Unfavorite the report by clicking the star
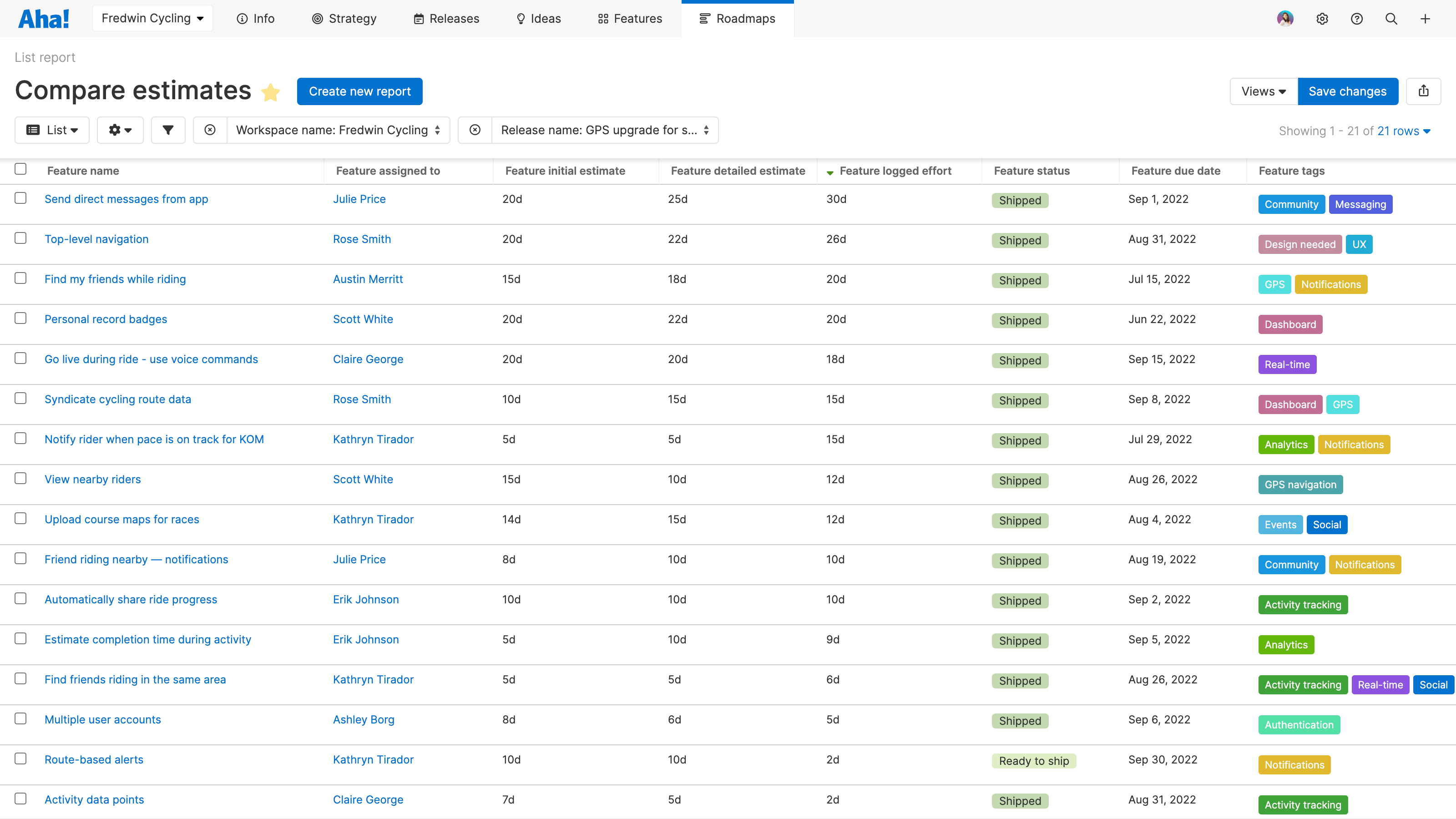The height and width of the screenshot is (819, 1456). point(271,92)
